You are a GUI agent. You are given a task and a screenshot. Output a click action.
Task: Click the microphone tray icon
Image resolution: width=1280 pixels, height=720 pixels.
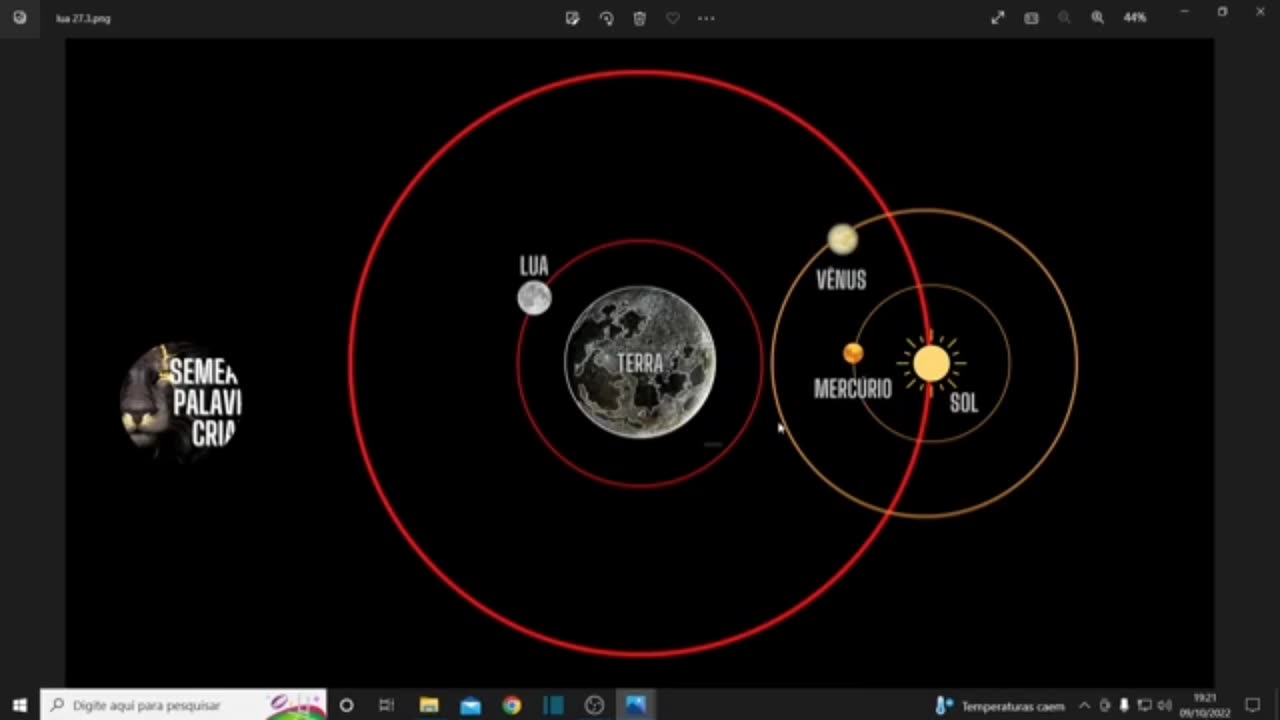click(1124, 706)
